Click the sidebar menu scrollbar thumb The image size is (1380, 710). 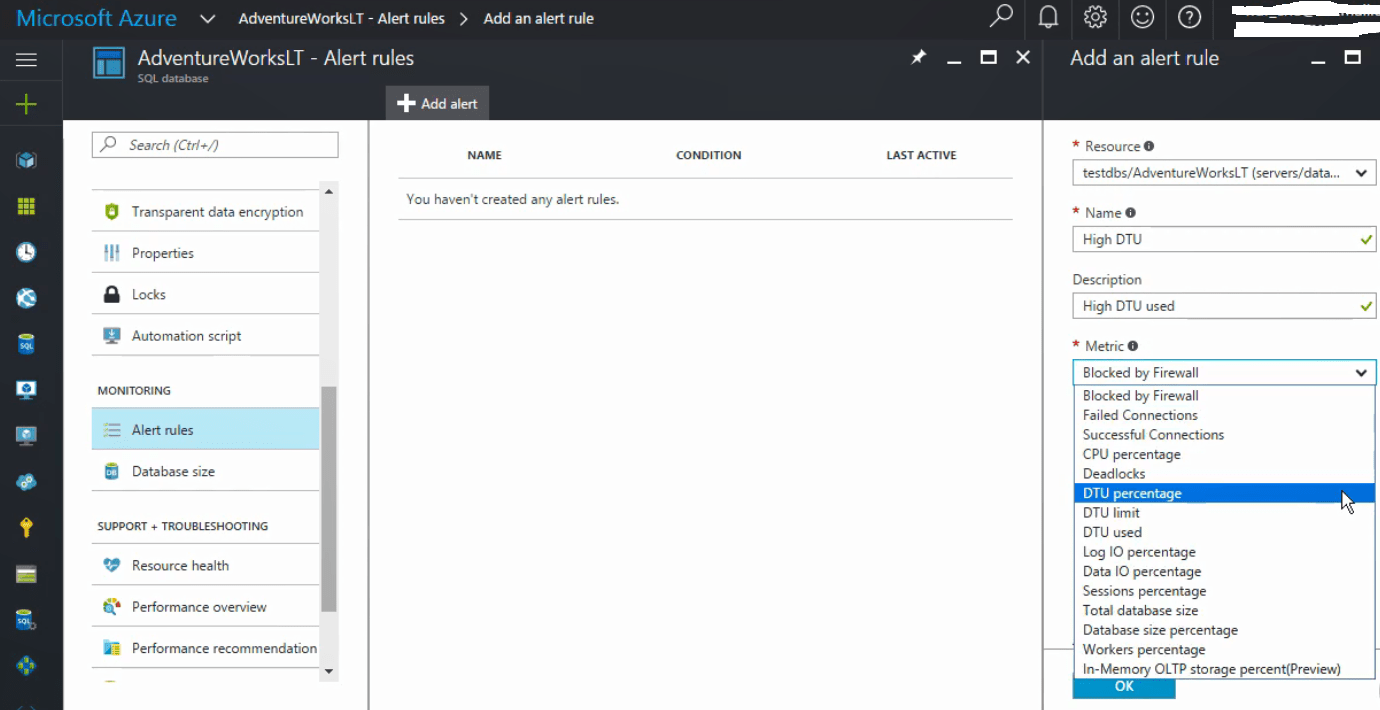pos(329,498)
